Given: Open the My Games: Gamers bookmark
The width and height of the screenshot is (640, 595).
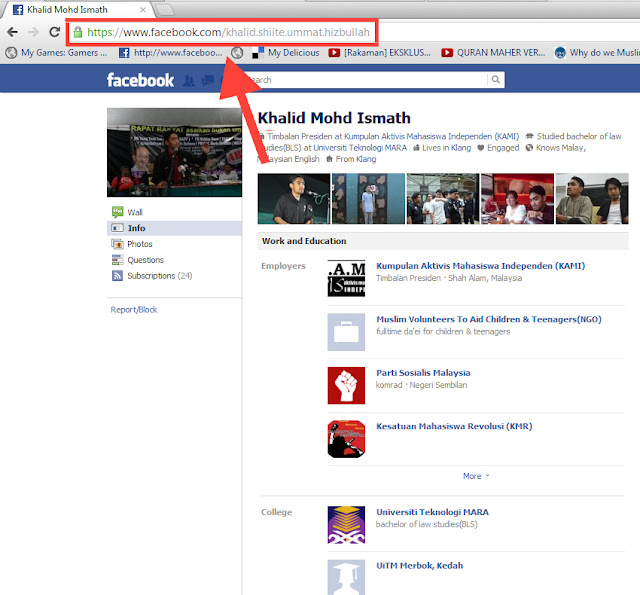Looking at the screenshot, I should [x=57, y=53].
